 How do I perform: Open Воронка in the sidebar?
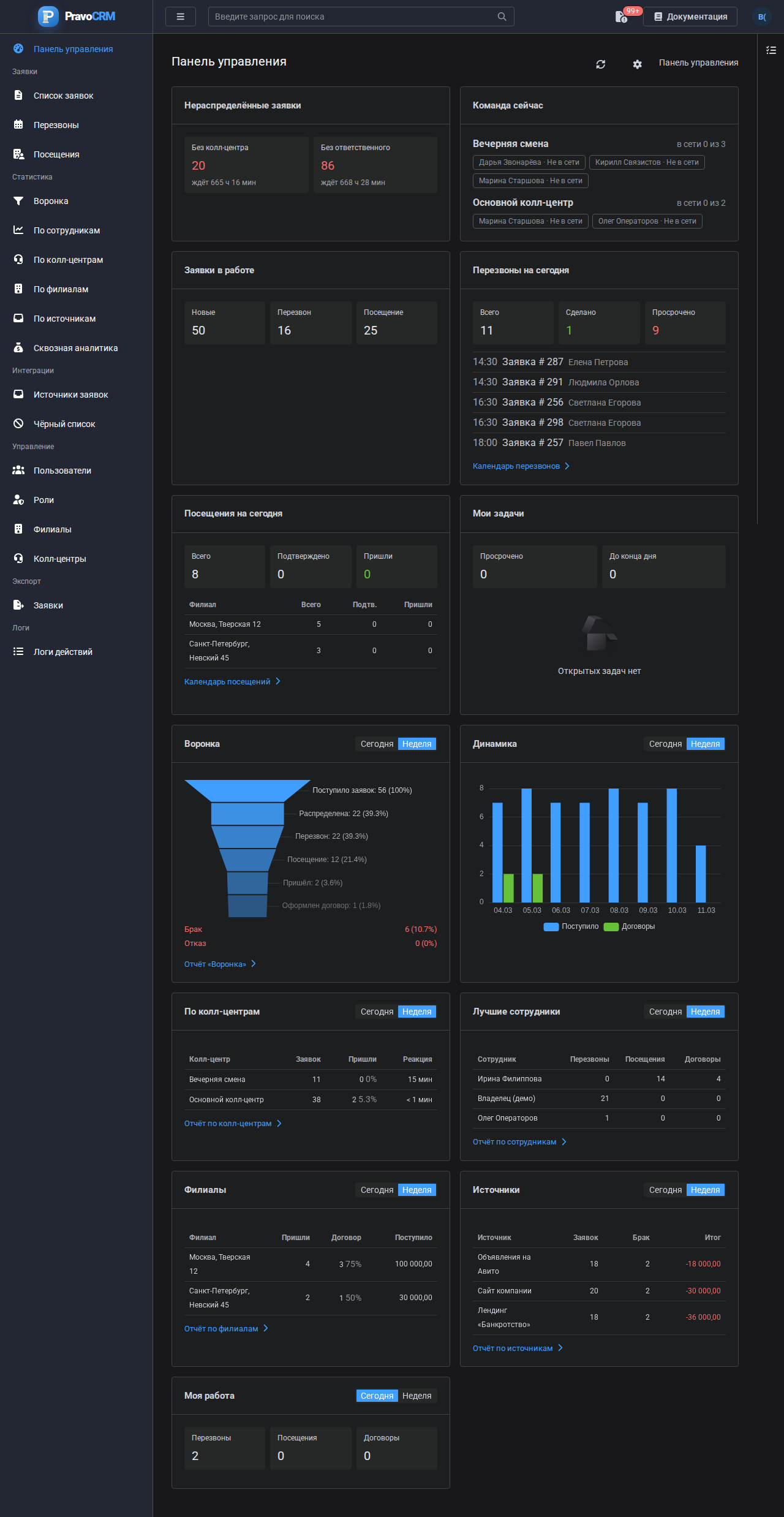76,201
